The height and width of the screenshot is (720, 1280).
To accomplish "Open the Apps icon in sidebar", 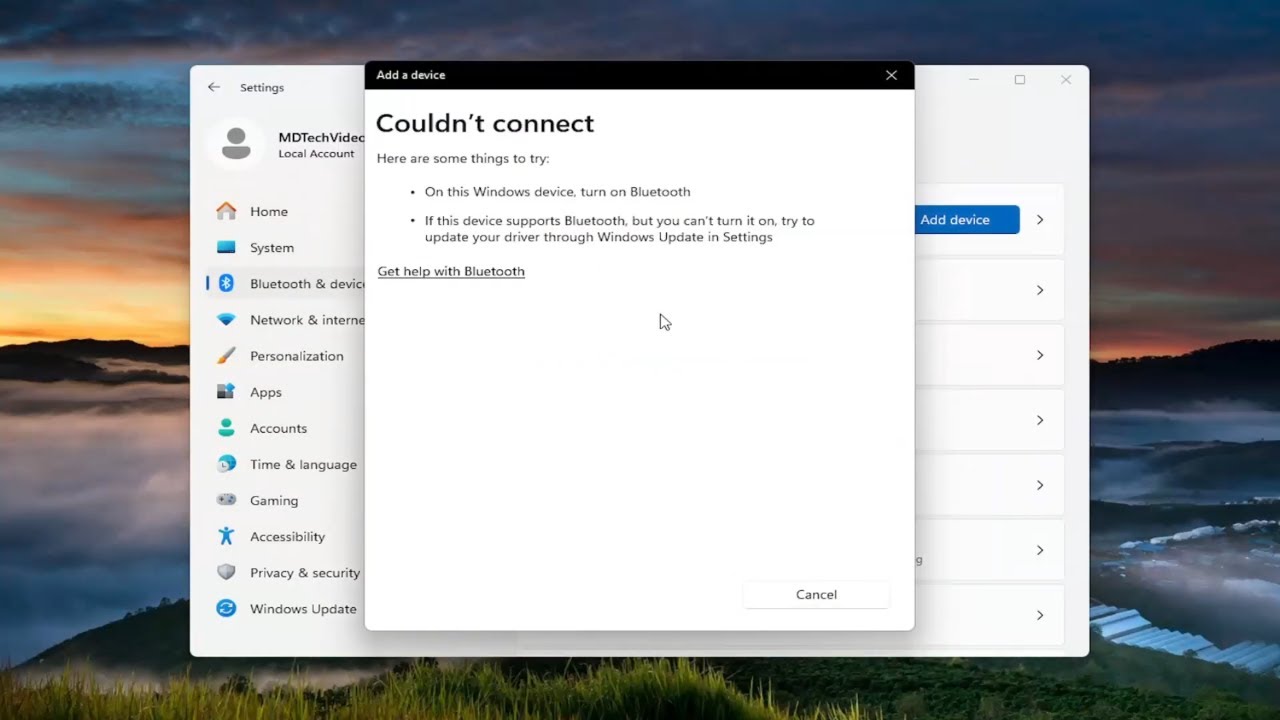I will click(227, 391).
